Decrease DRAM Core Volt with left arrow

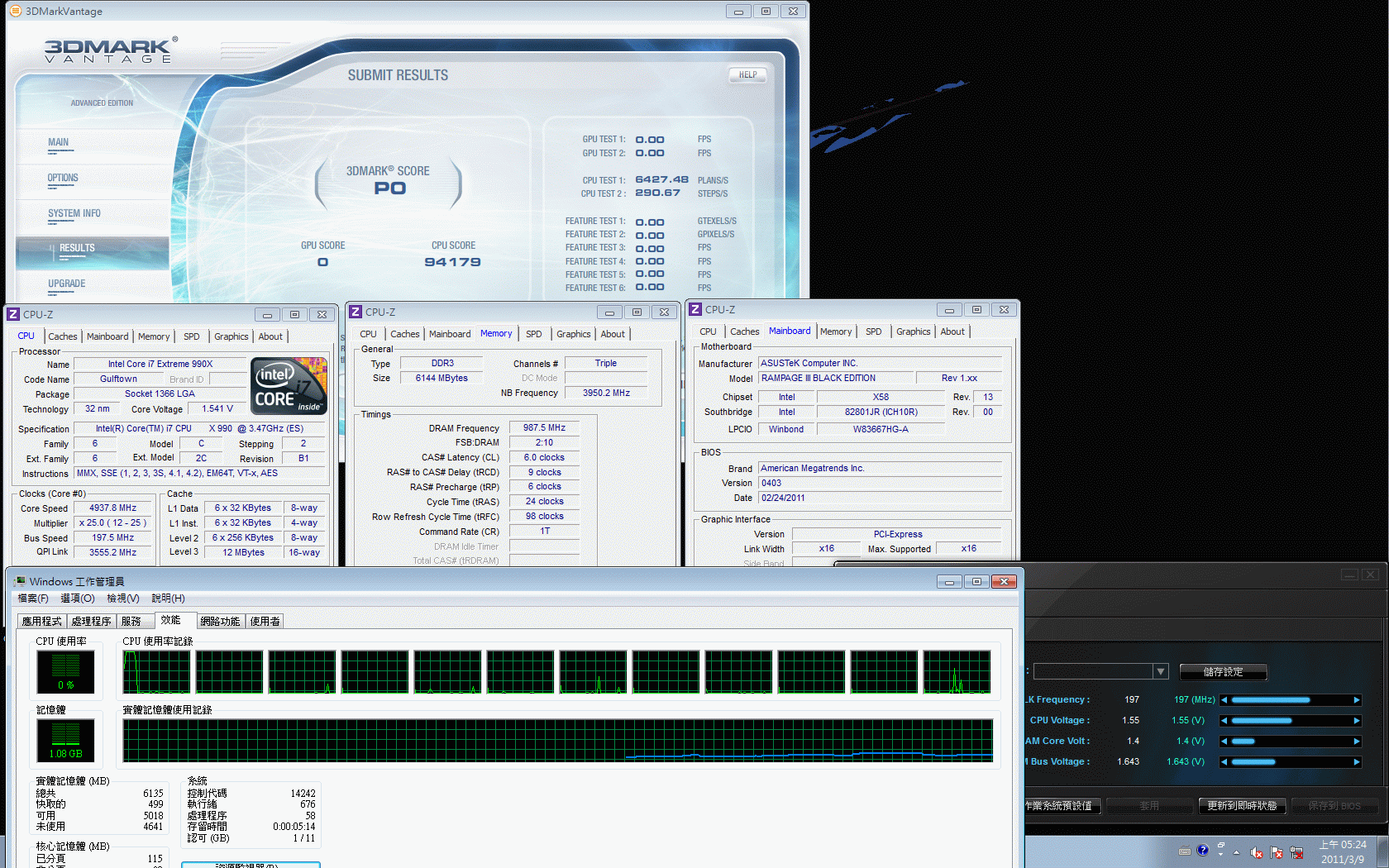[x=1224, y=742]
